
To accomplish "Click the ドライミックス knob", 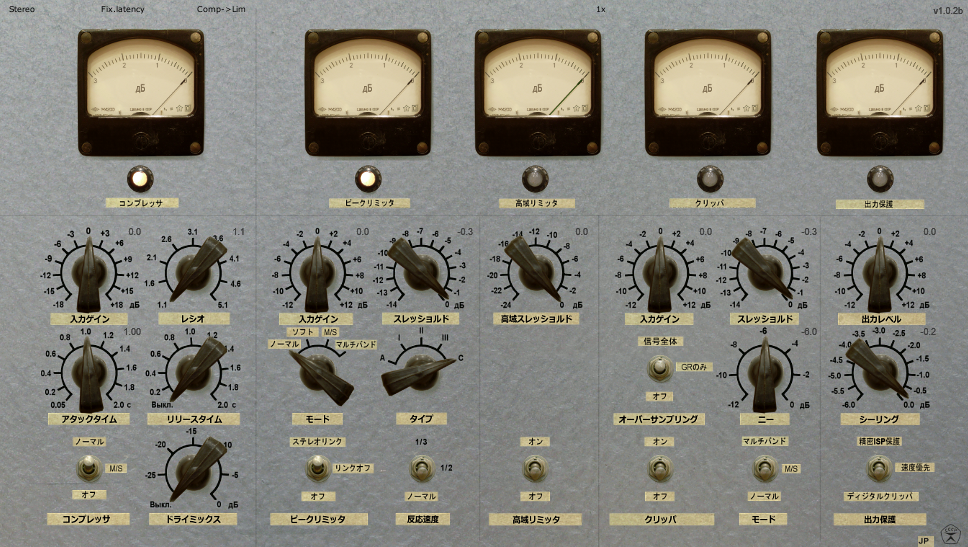I will coord(193,472).
